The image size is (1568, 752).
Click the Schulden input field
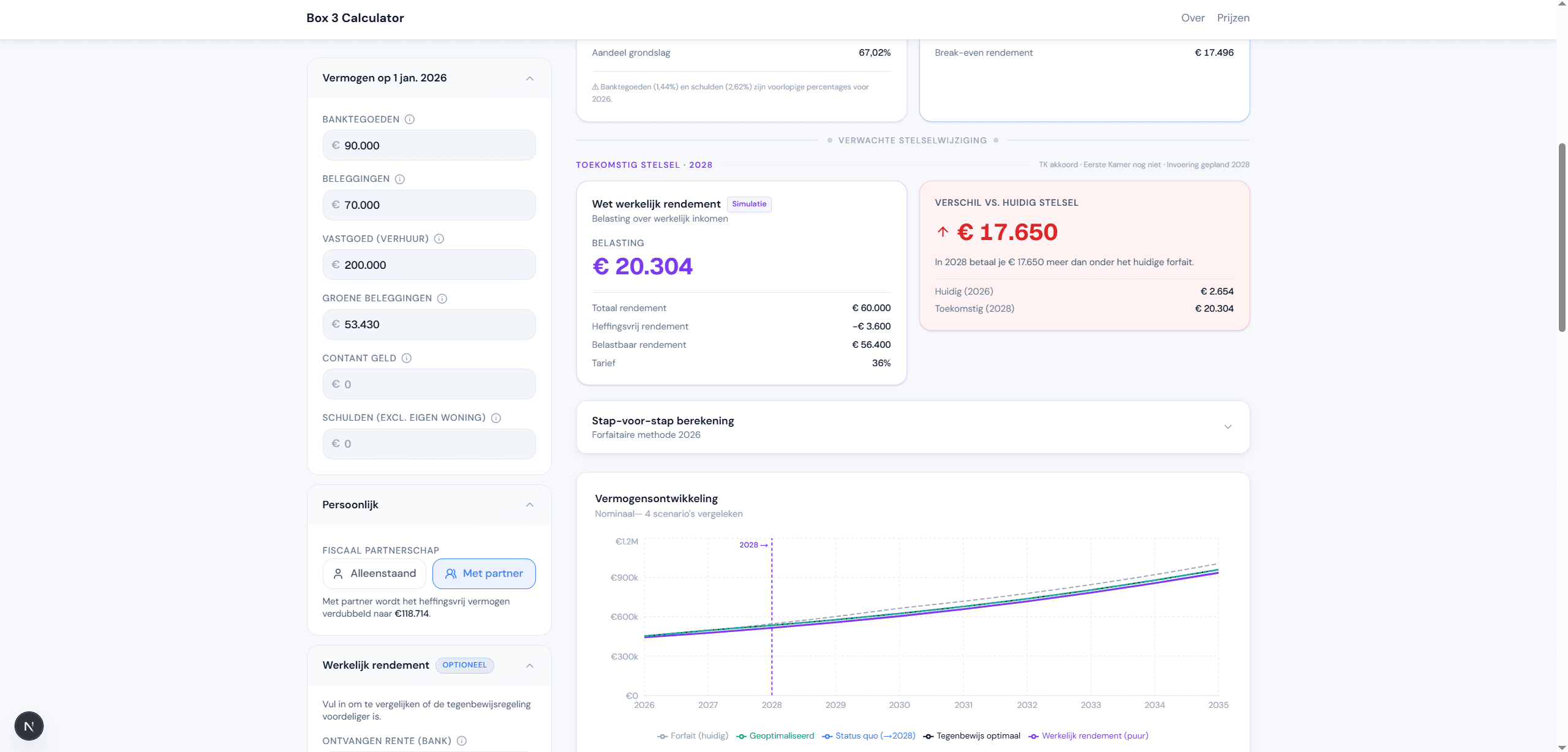pyautogui.click(x=429, y=444)
